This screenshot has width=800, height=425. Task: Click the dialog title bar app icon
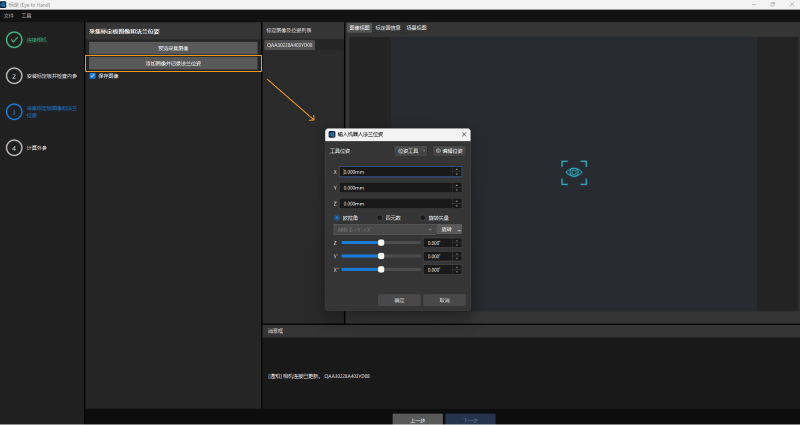pos(332,134)
